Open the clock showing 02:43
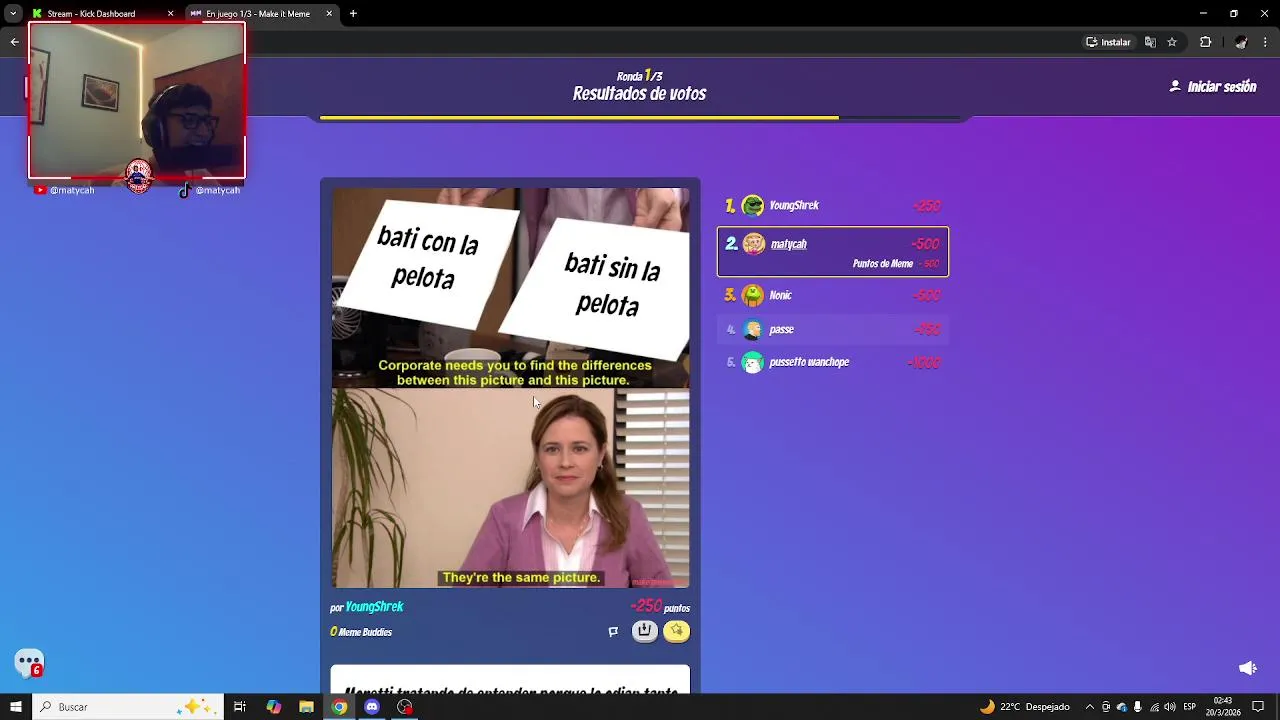This screenshot has height=720, width=1280. (1223, 707)
